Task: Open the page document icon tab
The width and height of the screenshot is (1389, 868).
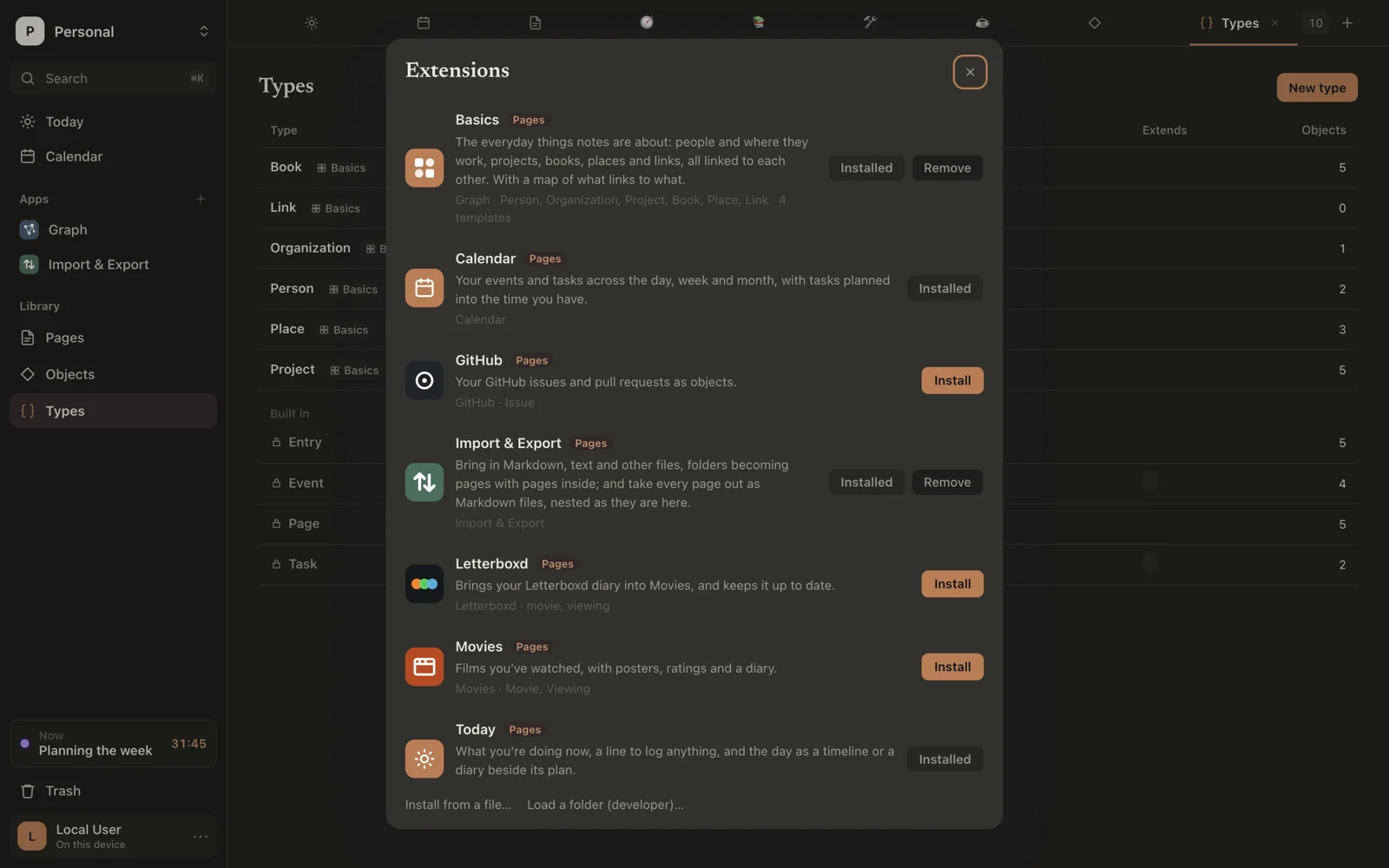Action: (535, 23)
